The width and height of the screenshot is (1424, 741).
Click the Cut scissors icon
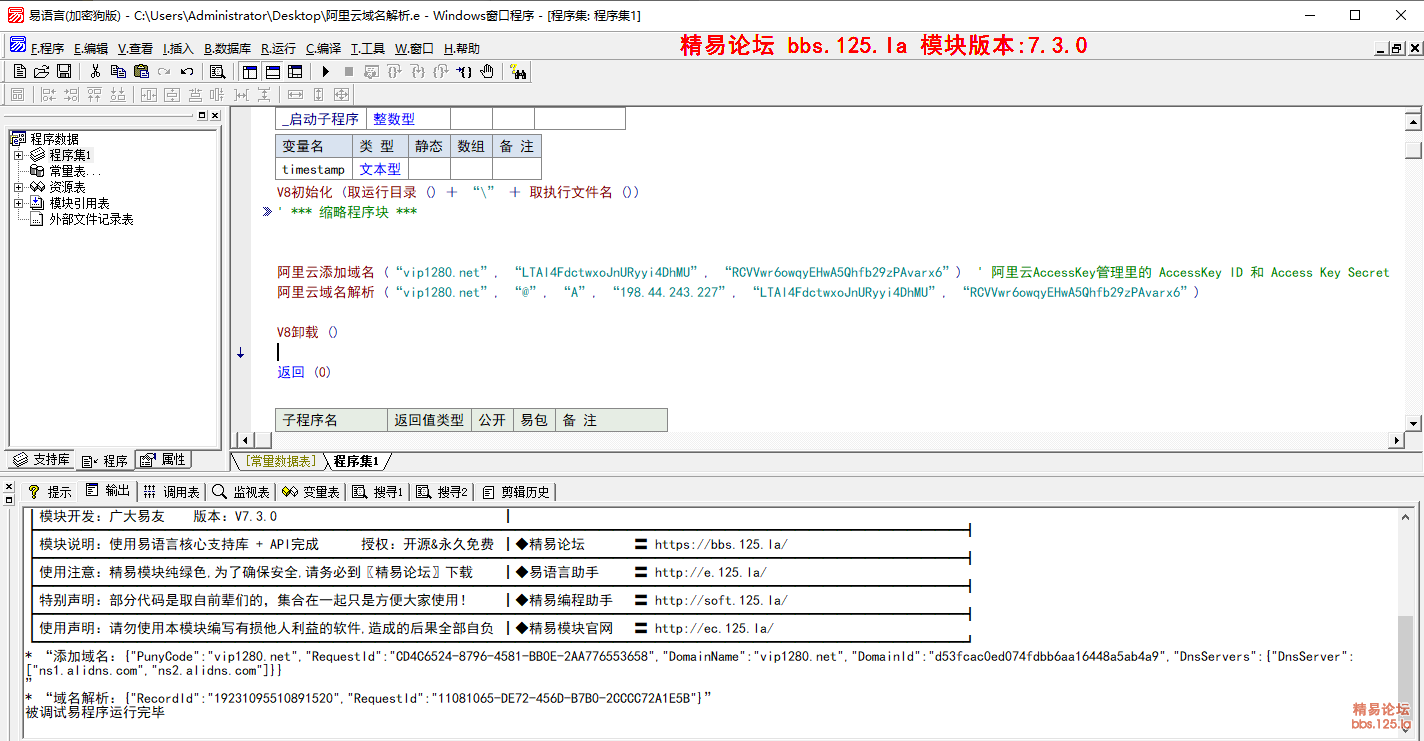coord(95,71)
